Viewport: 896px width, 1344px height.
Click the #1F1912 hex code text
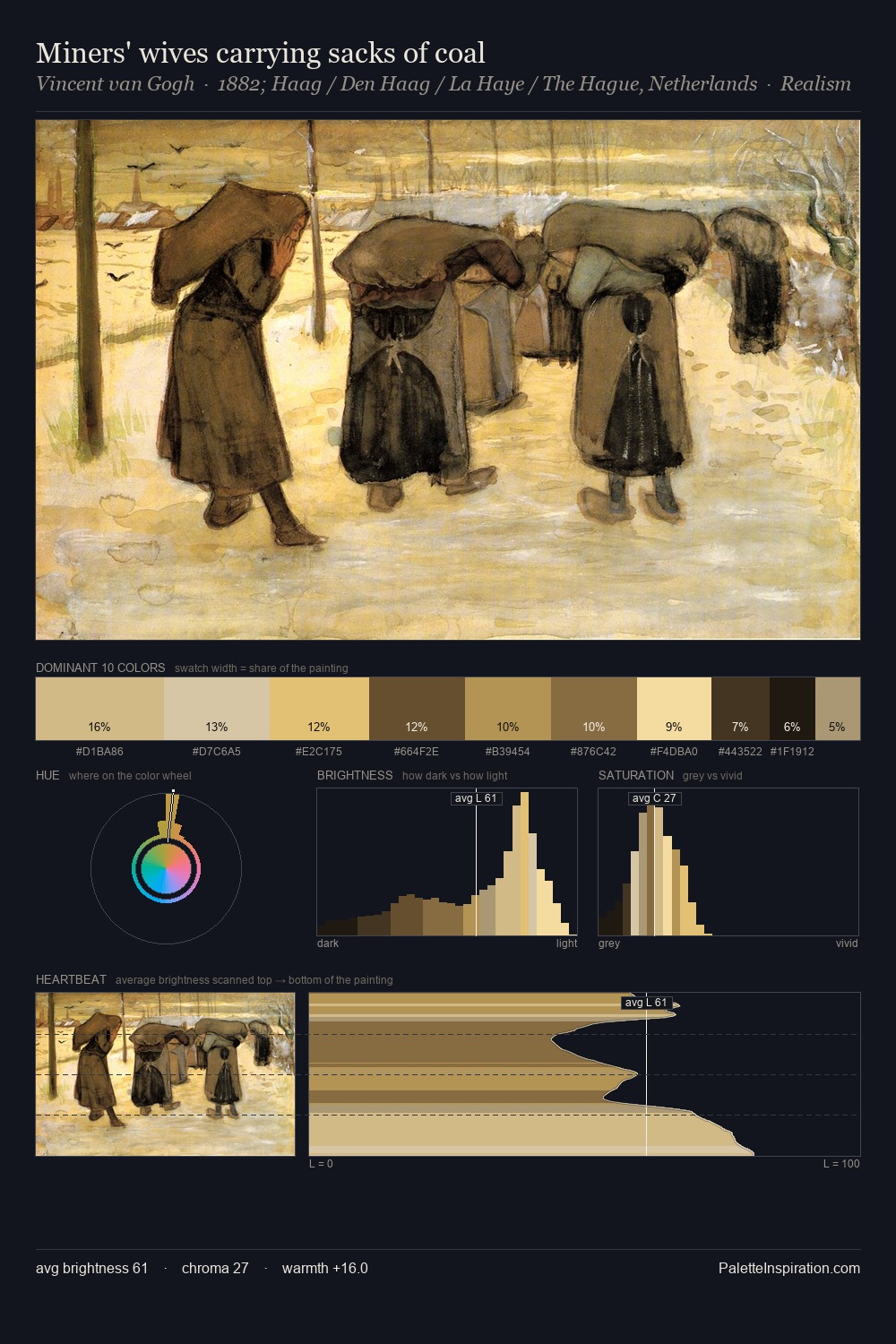(792, 752)
